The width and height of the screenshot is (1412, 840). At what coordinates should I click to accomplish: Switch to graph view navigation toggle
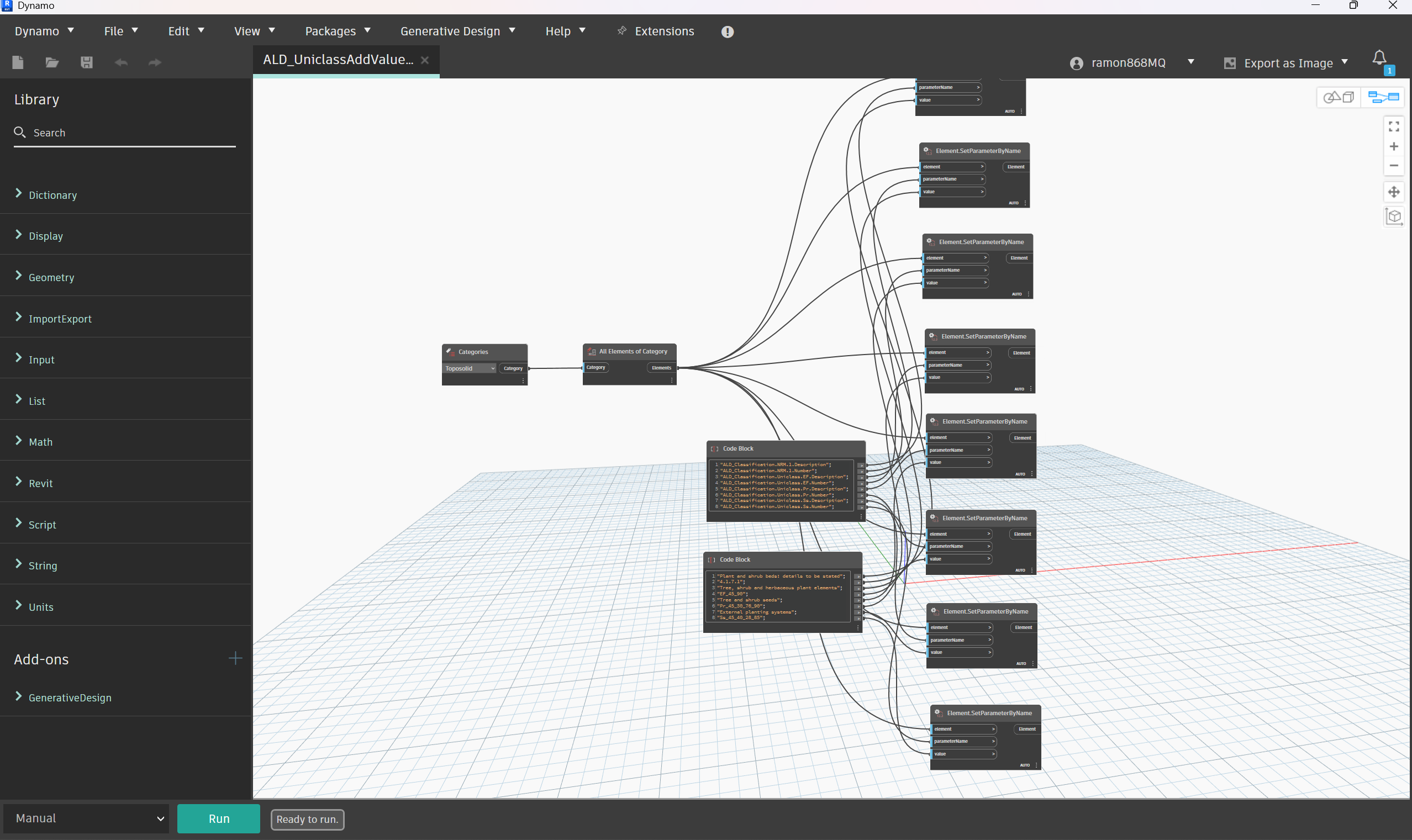point(1383,97)
